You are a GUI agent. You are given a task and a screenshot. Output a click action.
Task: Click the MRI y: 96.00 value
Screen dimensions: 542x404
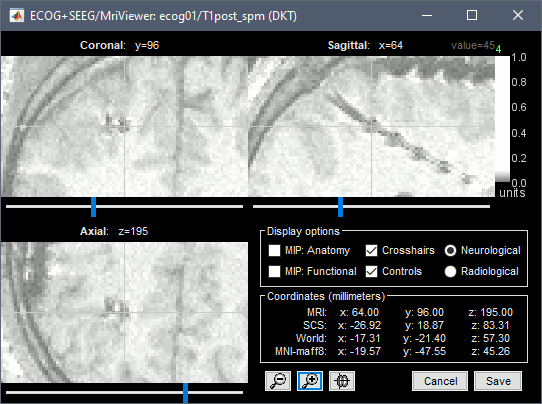click(x=424, y=312)
